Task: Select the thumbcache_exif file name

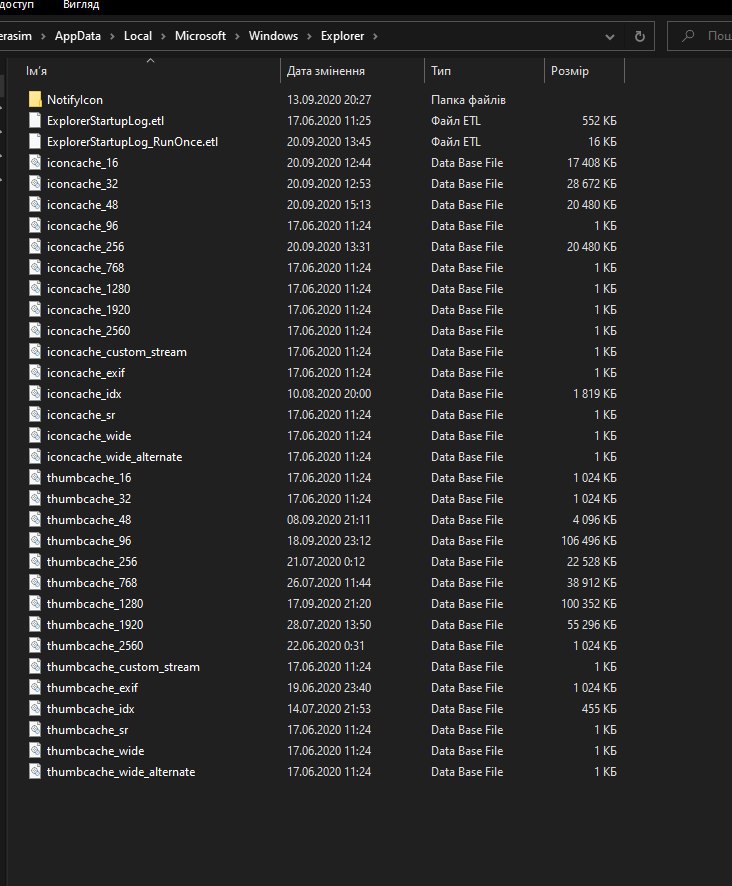Action: pyautogui.click(x=92, y=688)
